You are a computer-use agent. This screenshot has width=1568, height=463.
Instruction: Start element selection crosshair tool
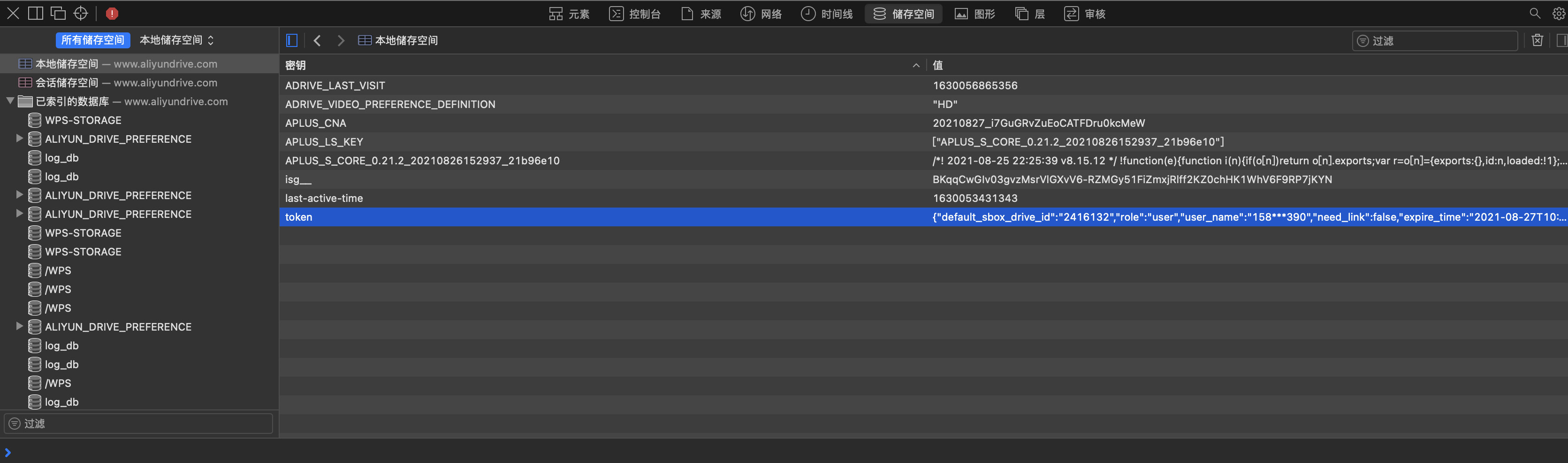pyautogui.click(x=81, y=14)
